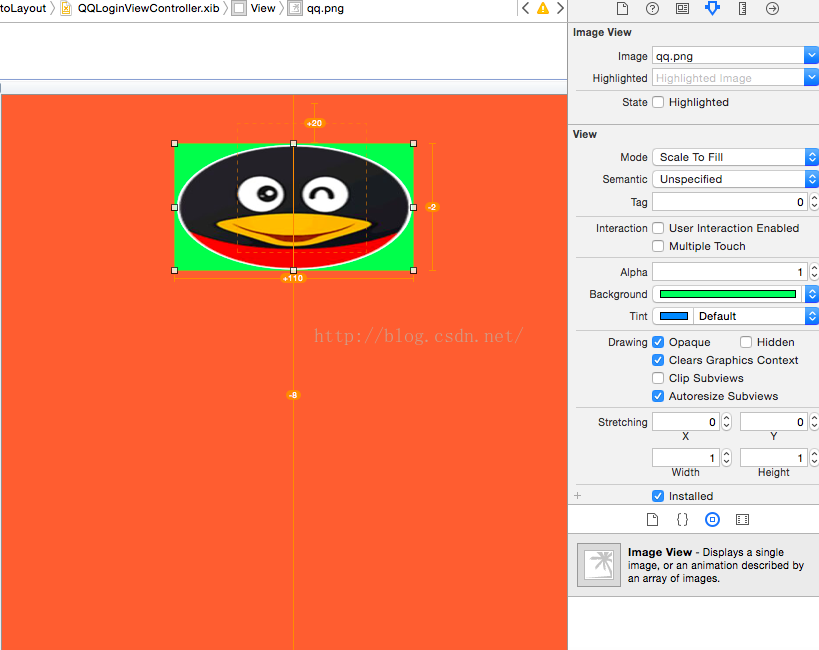Screen dimensions: 819x650
Task: Show the File Template library
Action: [652, 519]
